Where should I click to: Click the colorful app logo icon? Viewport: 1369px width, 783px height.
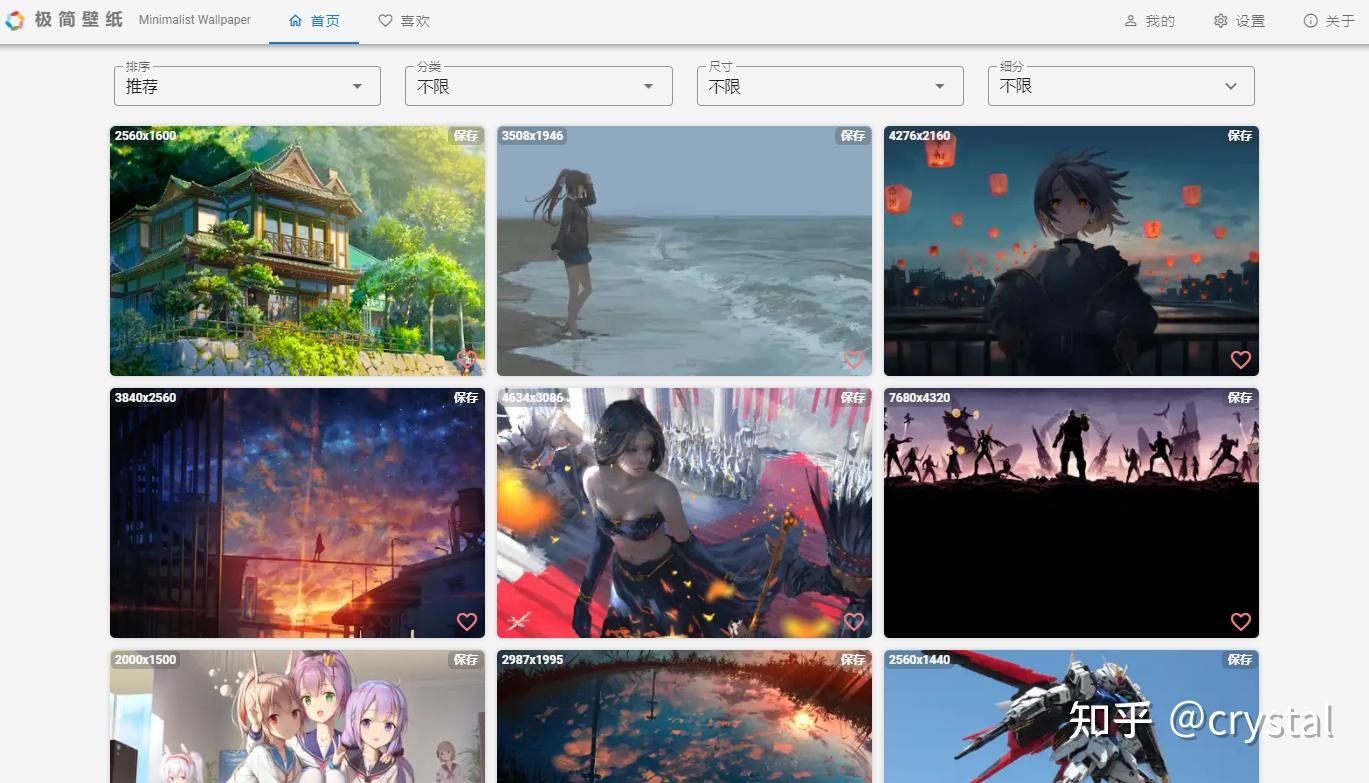[15, 20]
